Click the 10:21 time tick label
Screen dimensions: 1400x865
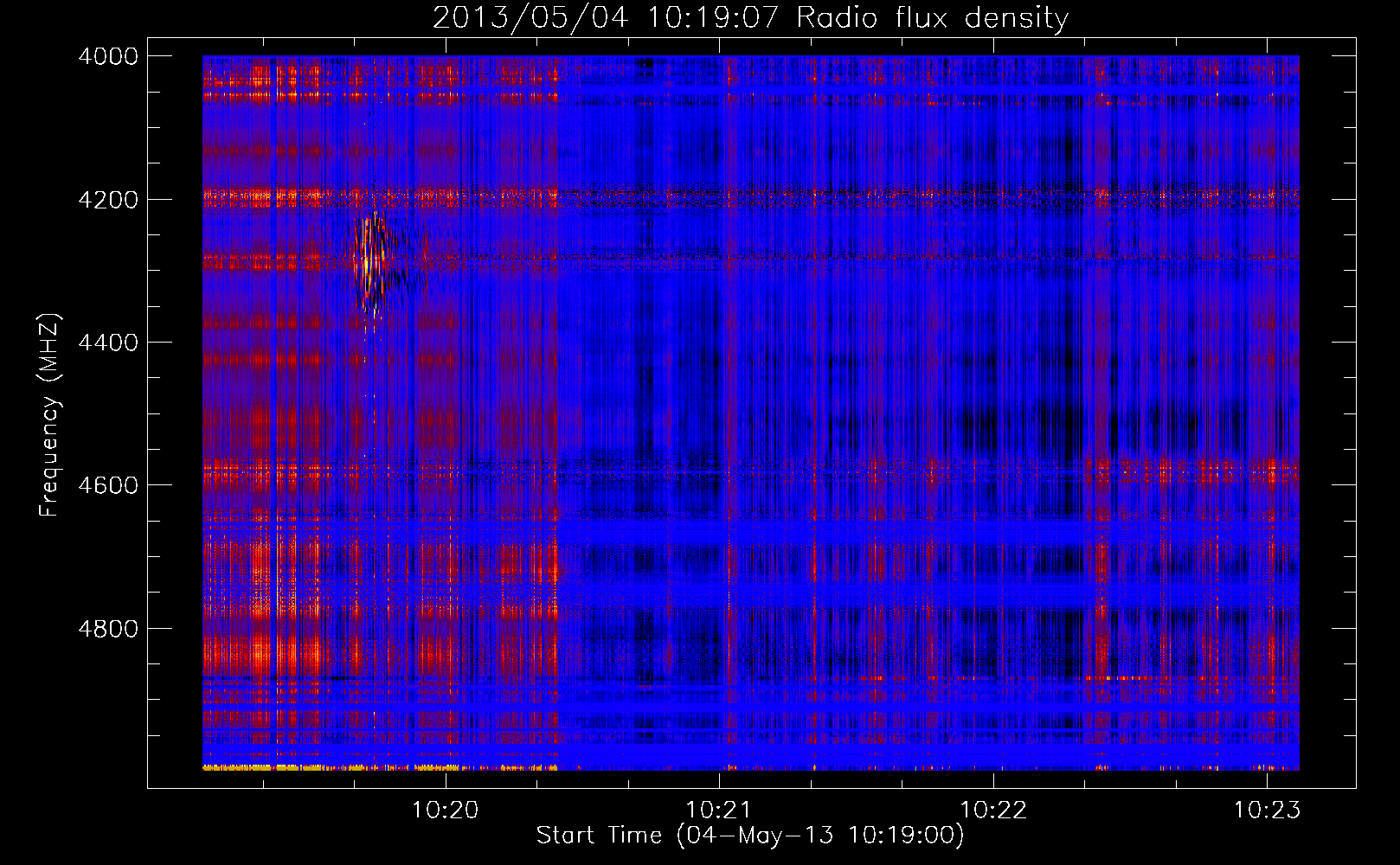pyautogui.click(x=719, y=810)
